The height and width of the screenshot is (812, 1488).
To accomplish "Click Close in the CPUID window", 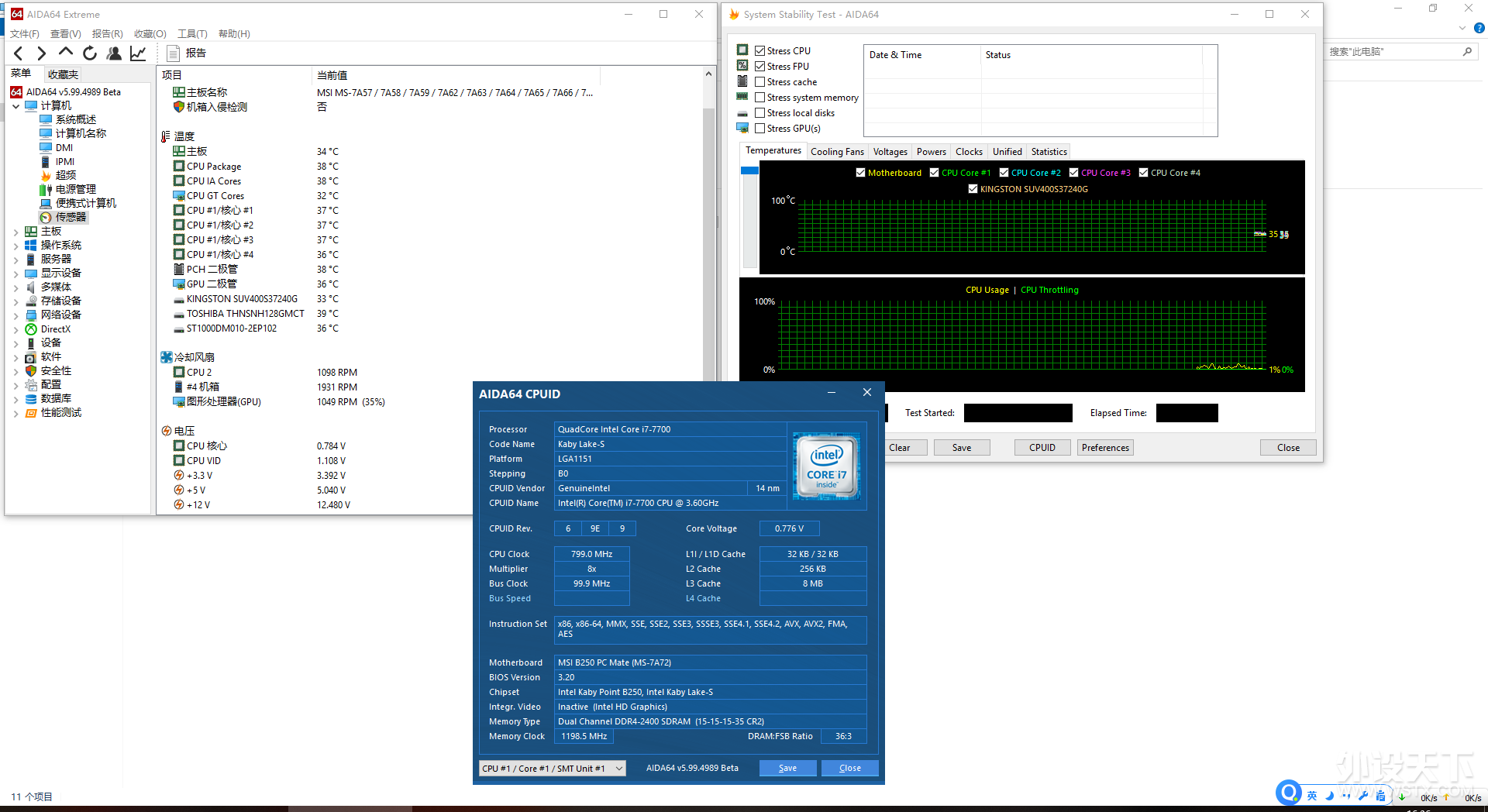I will [x=849, y=769].
